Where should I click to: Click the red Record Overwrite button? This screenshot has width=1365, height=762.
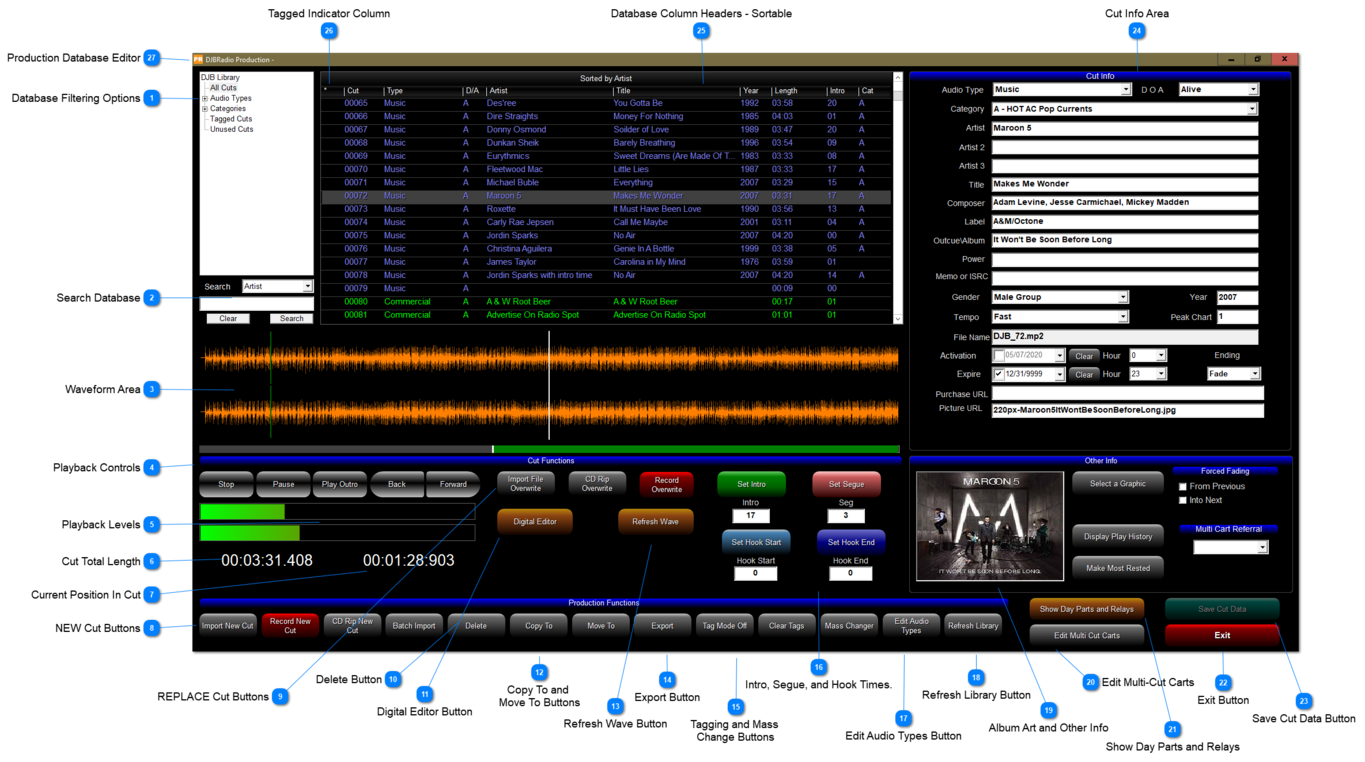pos(667,484)
